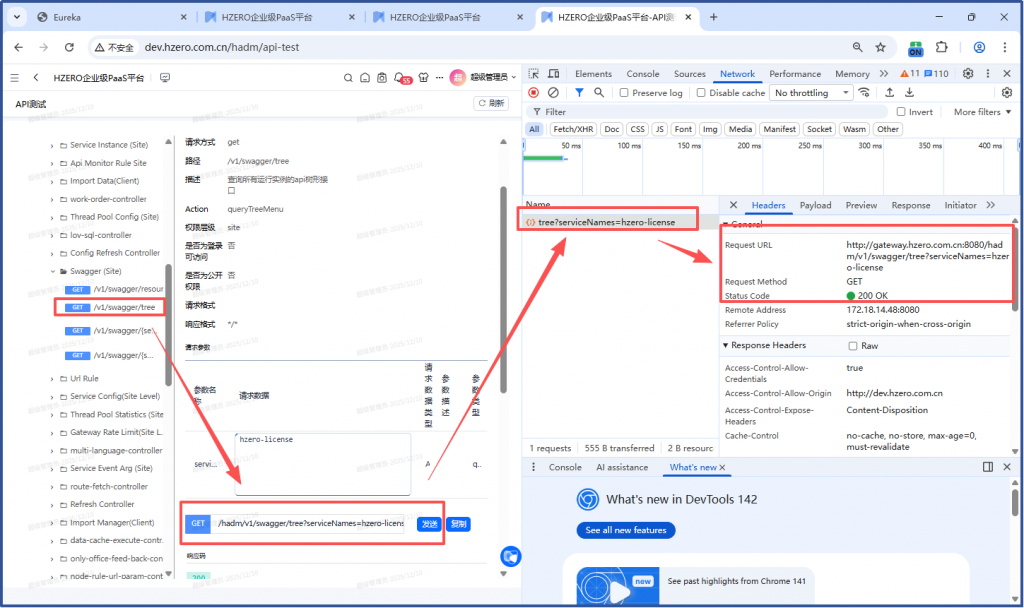Screen dimensions: 1024x608
Task: Click See all new features button
Action: (x=625, y=530)
